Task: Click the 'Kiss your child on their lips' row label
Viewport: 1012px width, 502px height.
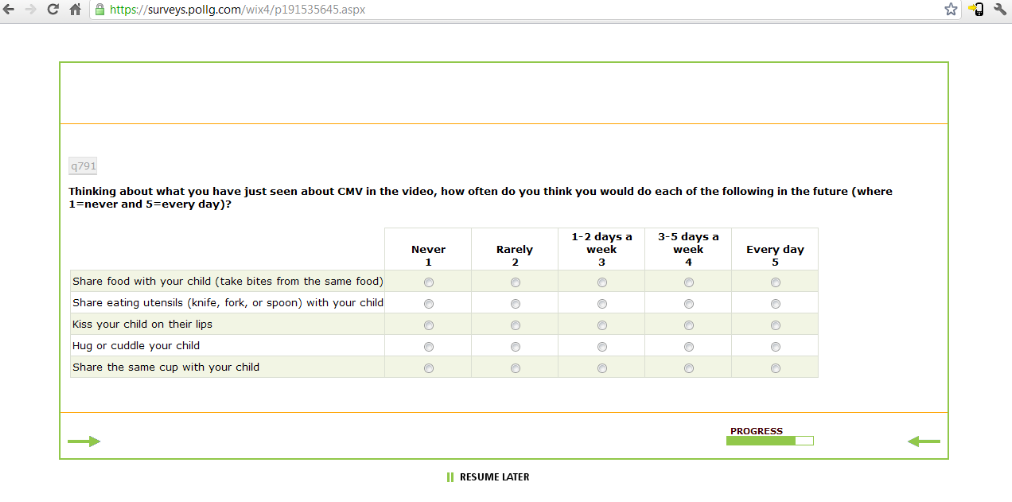Action: click(x=143, y=325)
